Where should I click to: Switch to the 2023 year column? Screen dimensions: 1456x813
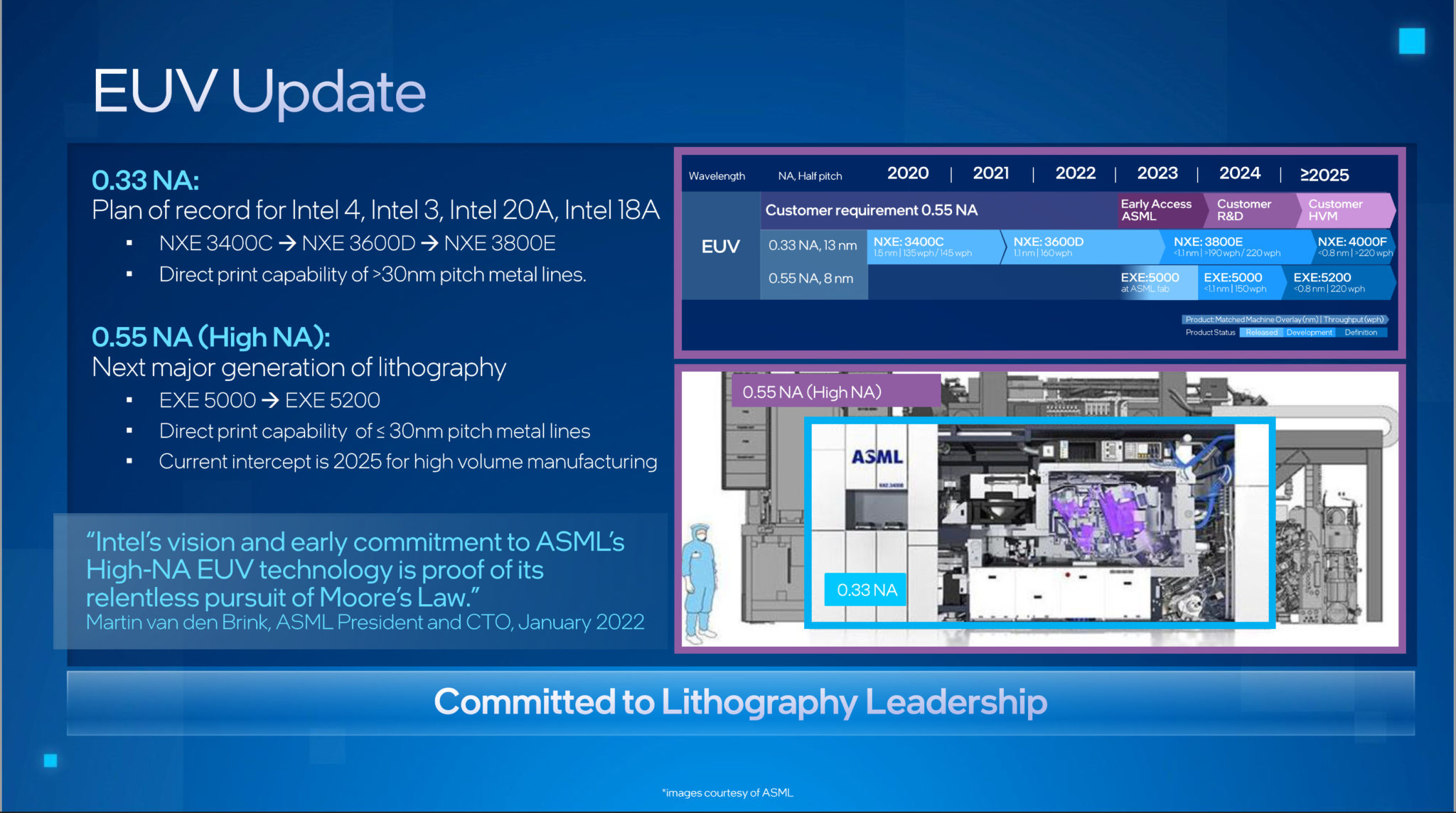click(x=1159, y=173)
